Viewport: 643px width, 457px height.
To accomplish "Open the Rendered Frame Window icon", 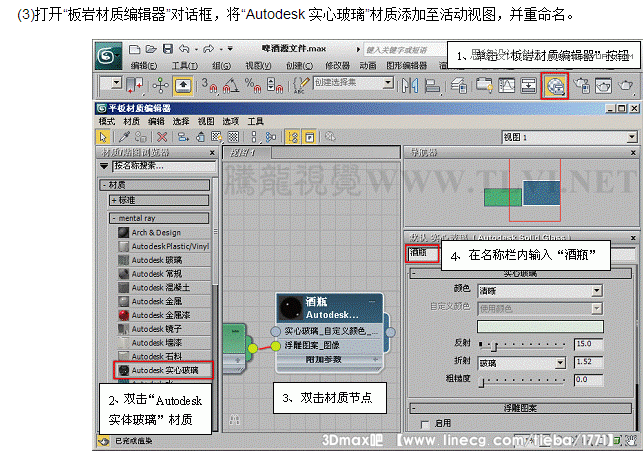I will (x=603, y=85).
